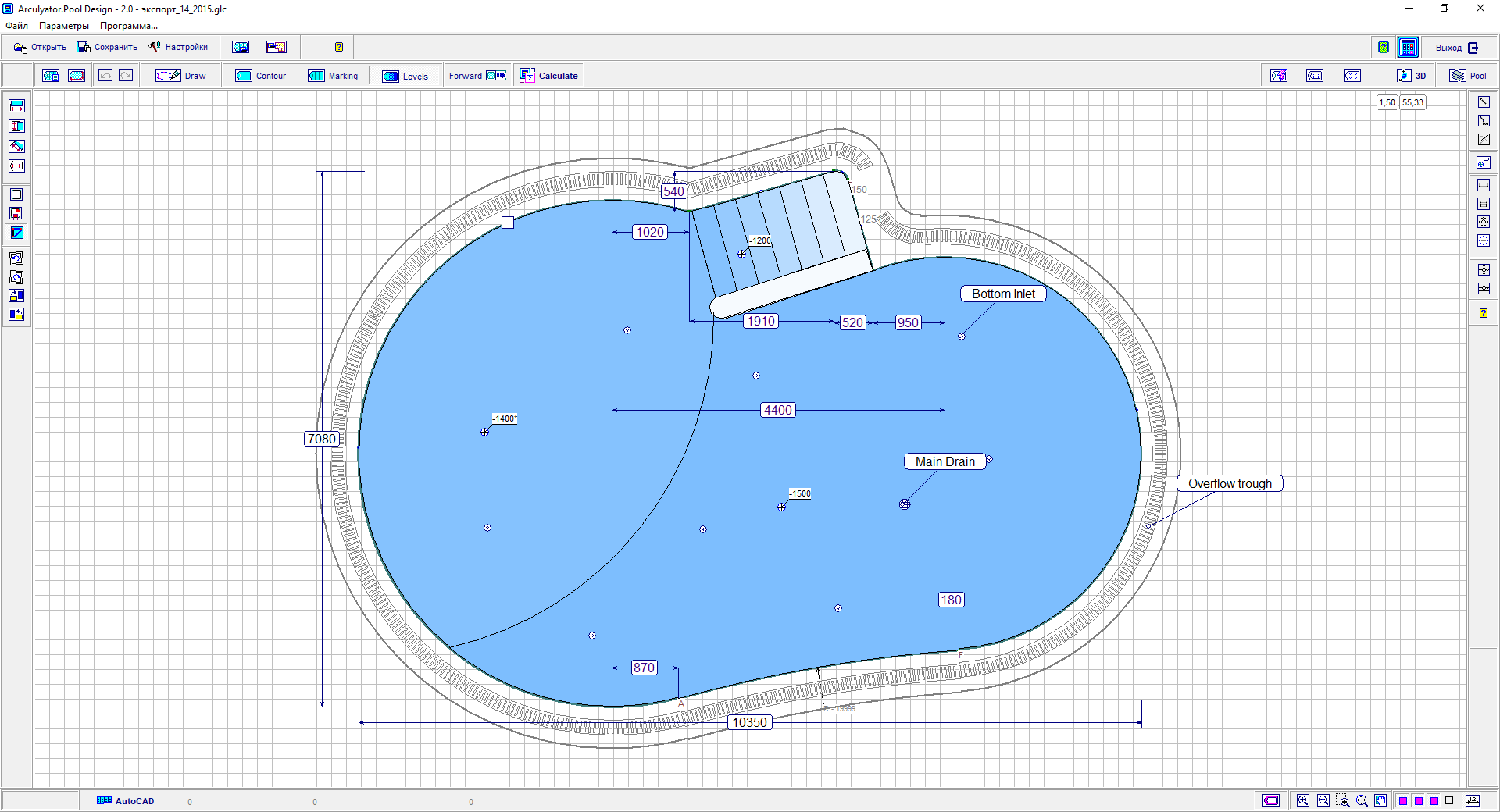The width and height of the screenshot is (1500, 812).
Task: Select the vertical dimension tool in left sidebar
Action: (16, 126)
